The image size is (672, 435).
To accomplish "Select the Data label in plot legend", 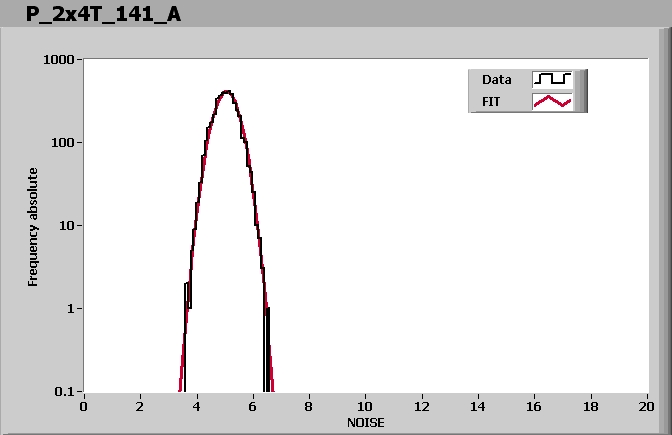I will [497, 79].
